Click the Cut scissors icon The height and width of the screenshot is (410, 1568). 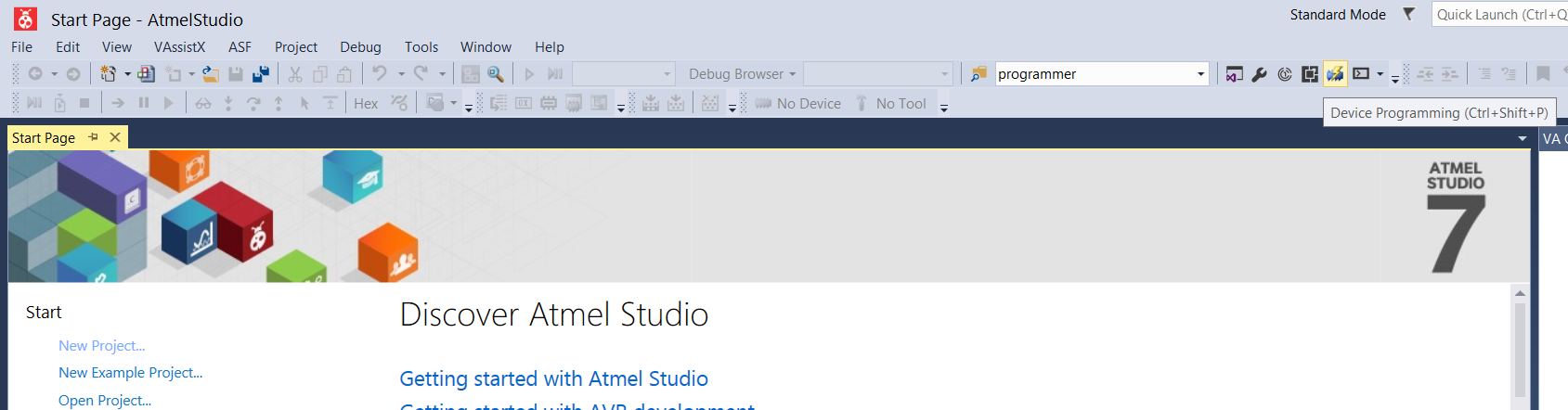tap(295, 74)
